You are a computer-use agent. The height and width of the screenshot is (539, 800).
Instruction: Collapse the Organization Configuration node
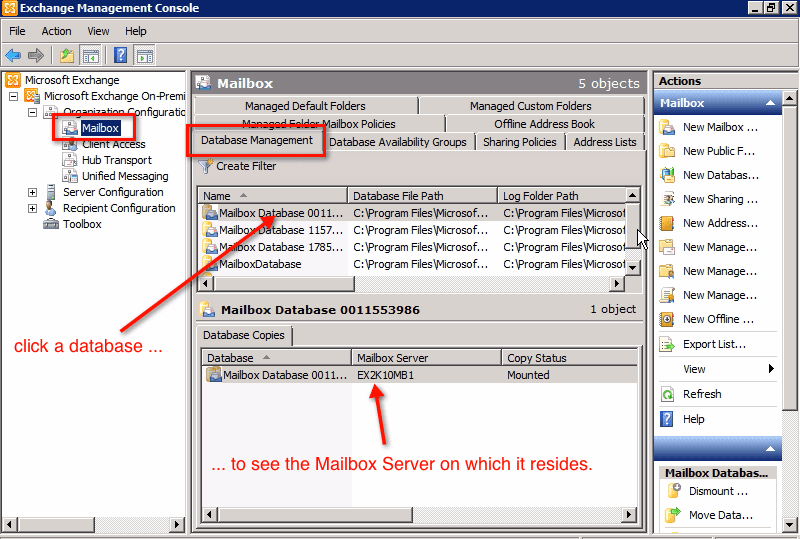coord(33,112)
